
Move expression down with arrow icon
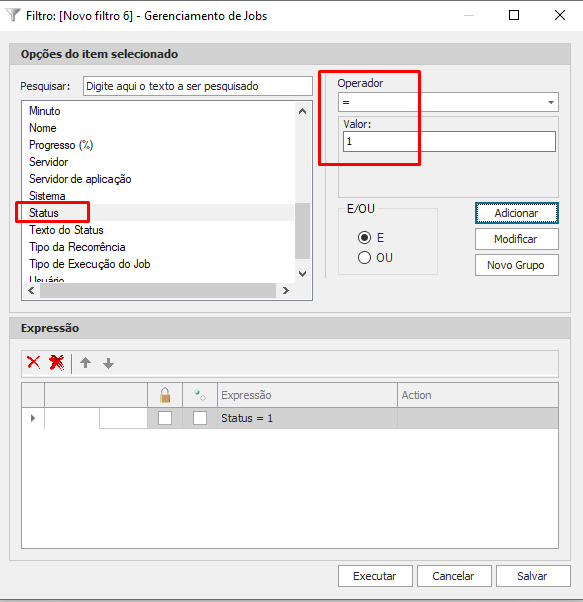click(109, 363)
